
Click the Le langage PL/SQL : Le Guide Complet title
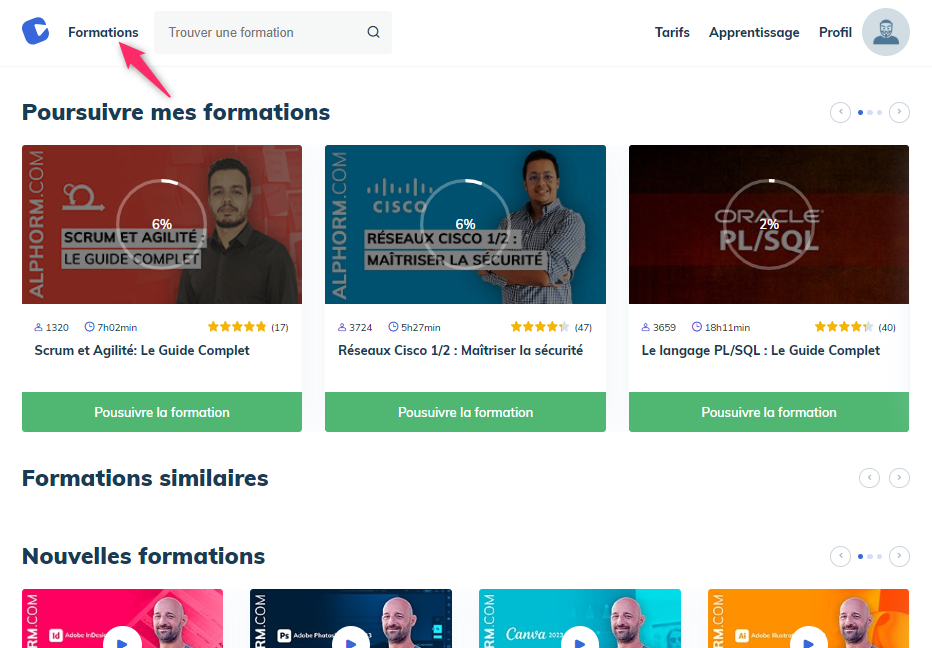pyautogui.click(x=761, y=351)
